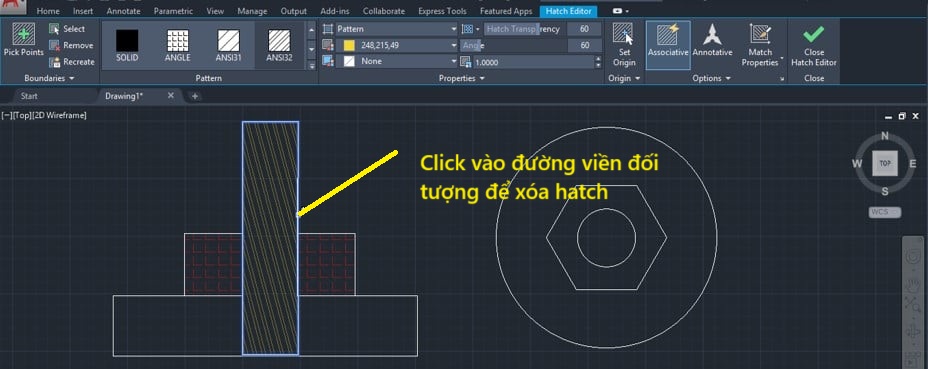Open the Express Tools ribbon tab
This screenshot has width=928, height=369.
pos(442,11)
